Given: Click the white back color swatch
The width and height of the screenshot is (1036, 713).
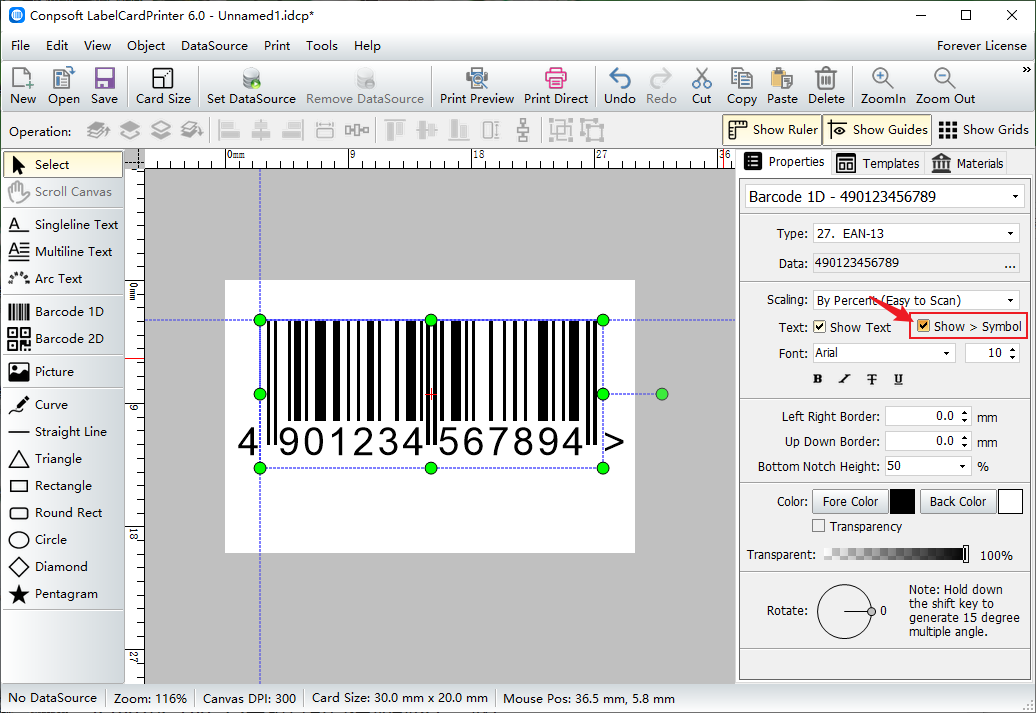Looking at the screenshot, I should point(1010,502).
